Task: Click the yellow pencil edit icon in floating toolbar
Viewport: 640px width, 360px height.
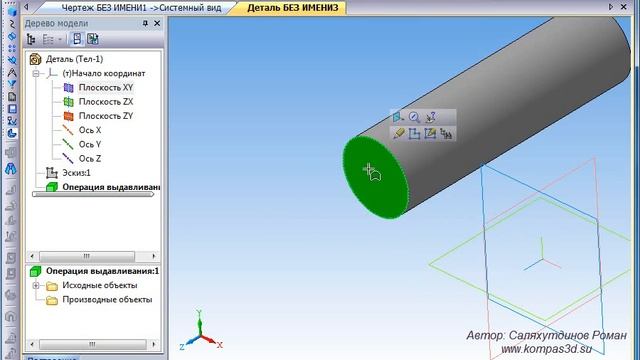Action: pos(398,133)
